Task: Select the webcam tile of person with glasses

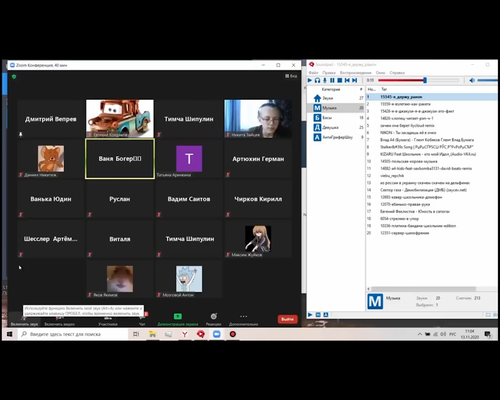Action: tap(258, 119)
